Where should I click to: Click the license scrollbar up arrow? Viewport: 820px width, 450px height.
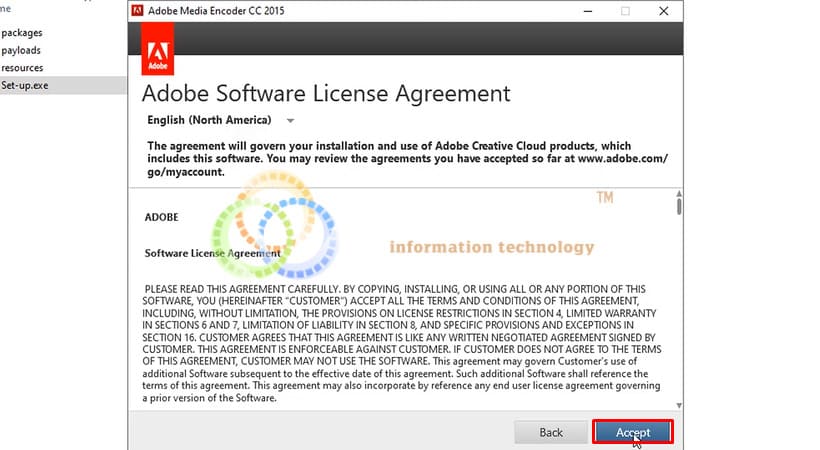coord(679,194)
